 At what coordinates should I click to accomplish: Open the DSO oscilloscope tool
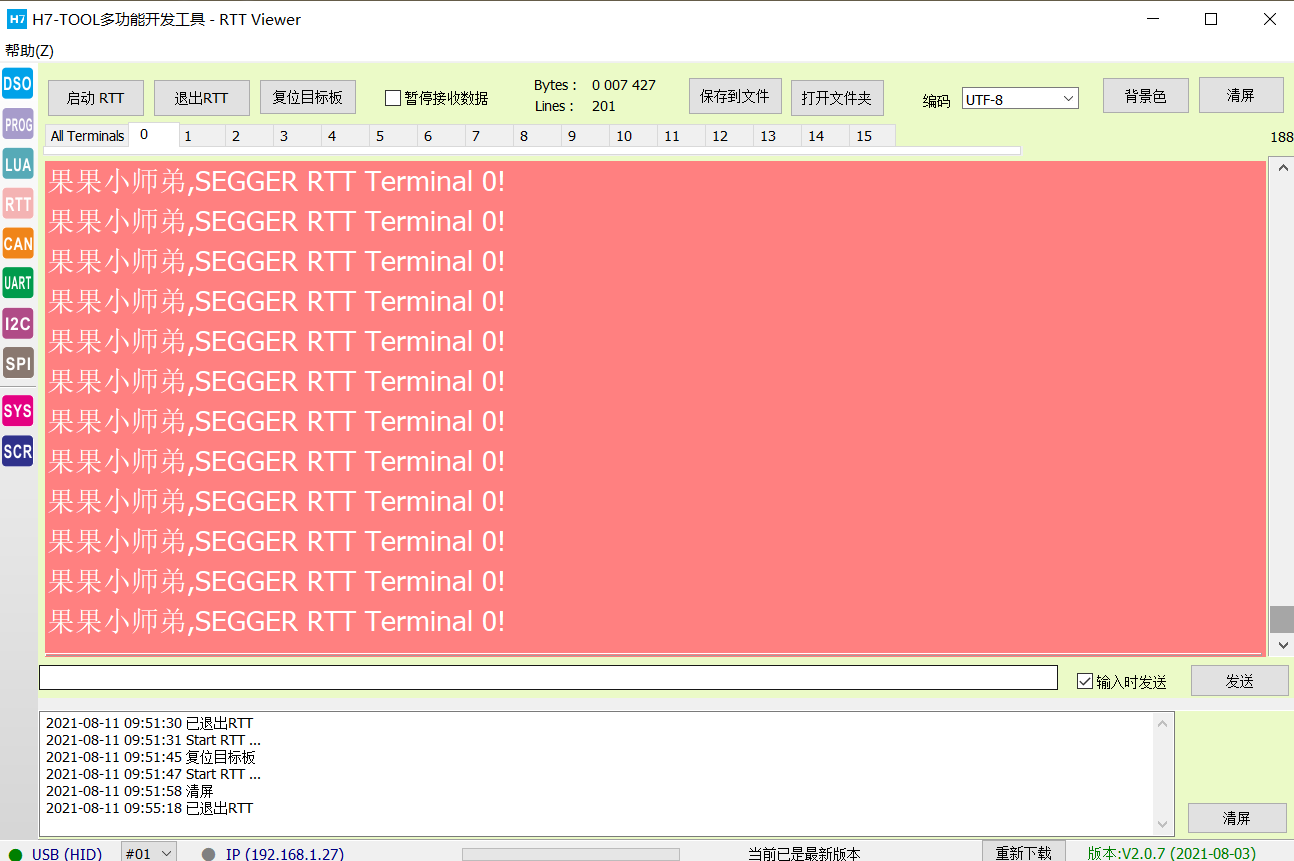[x=18, y=84]
